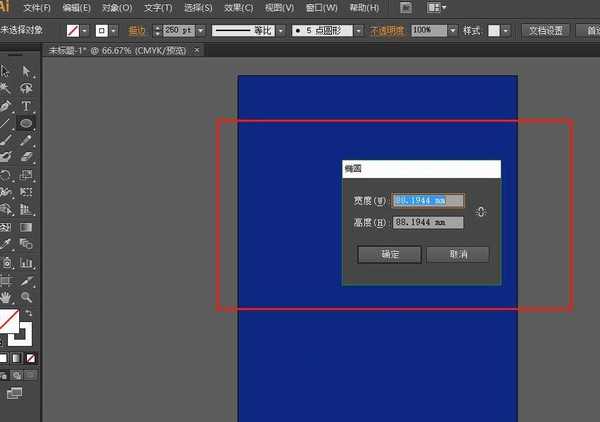Select the Line Segment tool
Screen dimensions: 600x422
5,123
